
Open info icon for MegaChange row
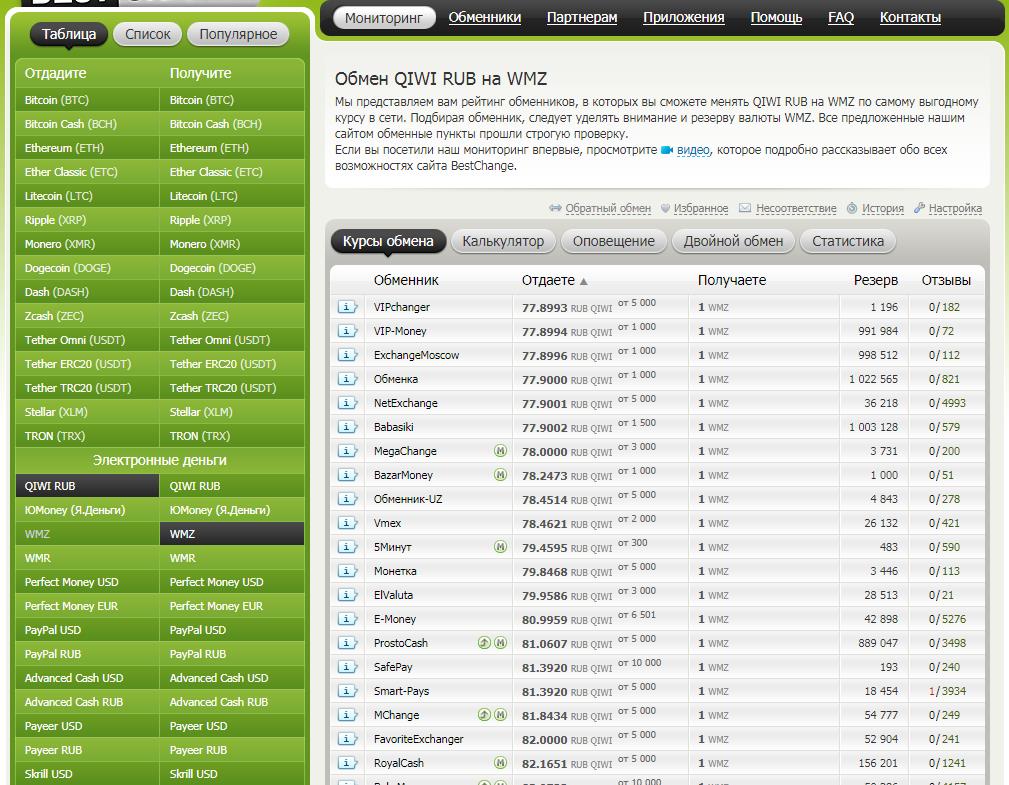tap(347, 451)
